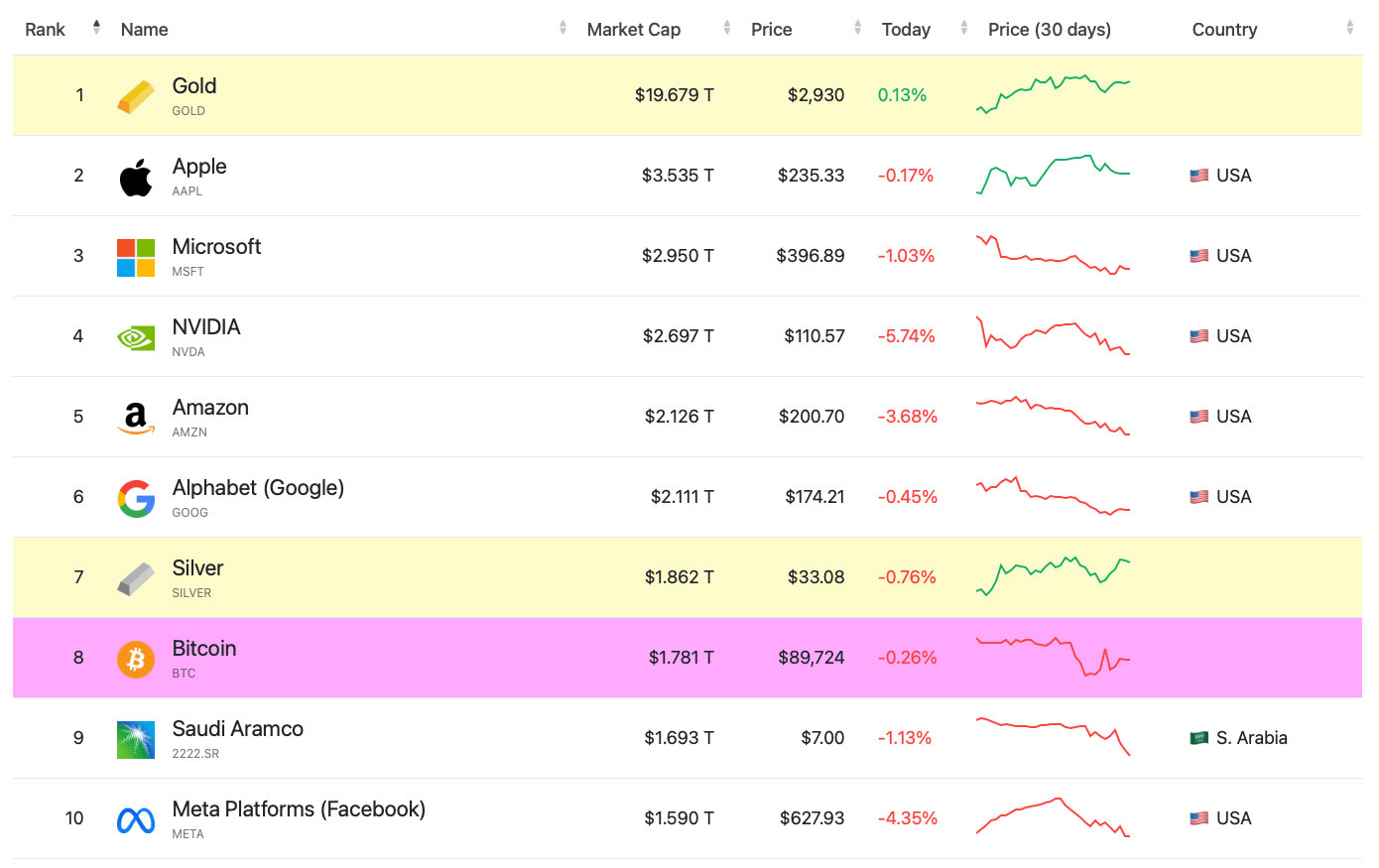Click Meta today change -4.35%

tap(908, 818)
